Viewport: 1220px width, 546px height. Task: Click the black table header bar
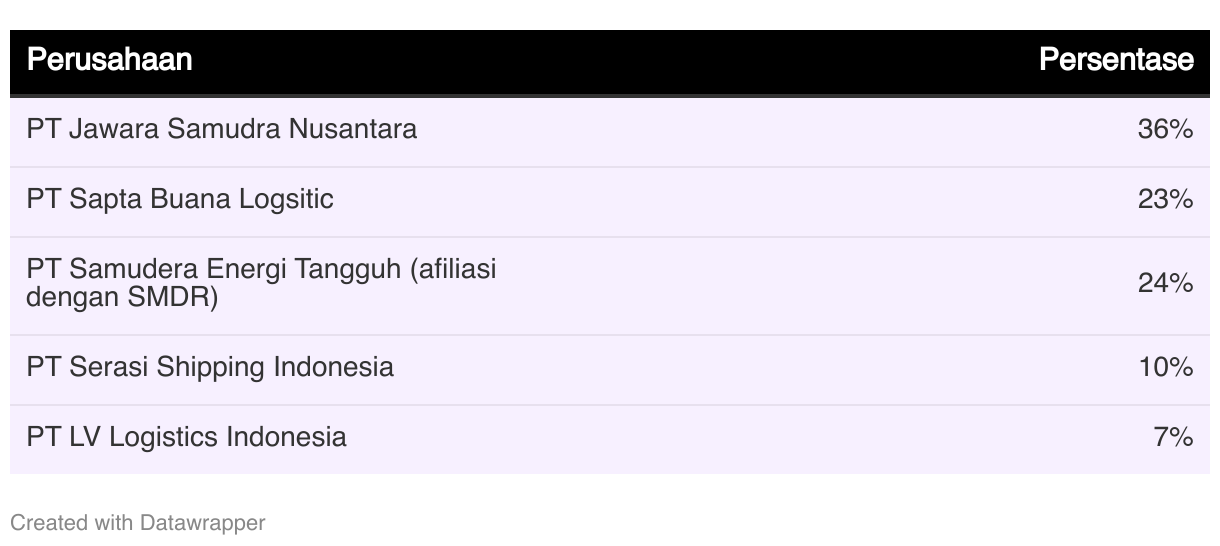coord(610,62)
